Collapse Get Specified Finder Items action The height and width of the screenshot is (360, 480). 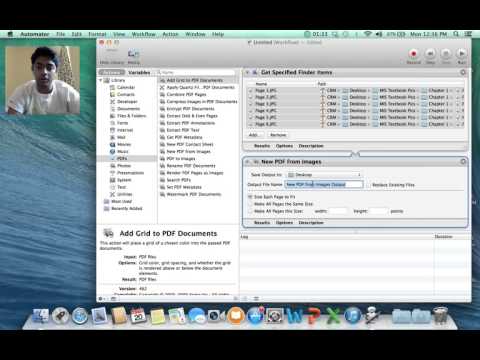pos(247,72)
